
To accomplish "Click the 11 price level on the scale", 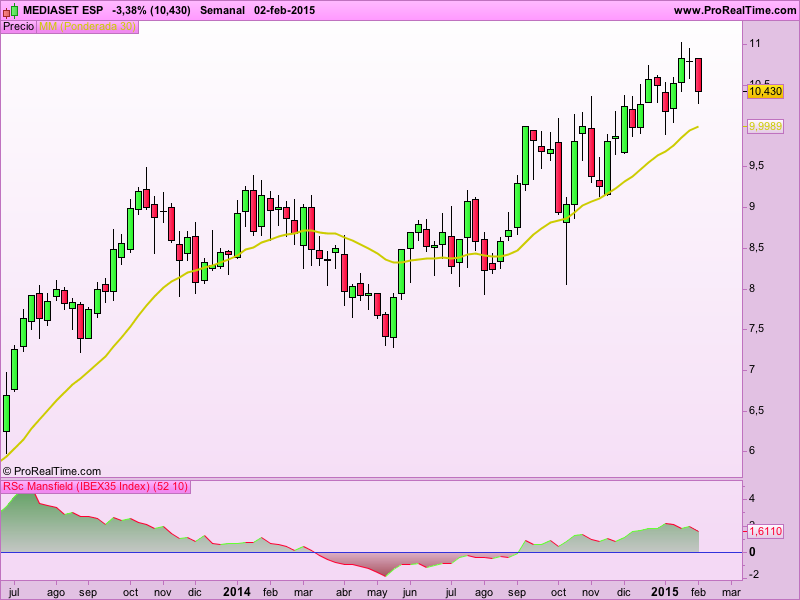I will pyautogui.click(x=755, y=43).
